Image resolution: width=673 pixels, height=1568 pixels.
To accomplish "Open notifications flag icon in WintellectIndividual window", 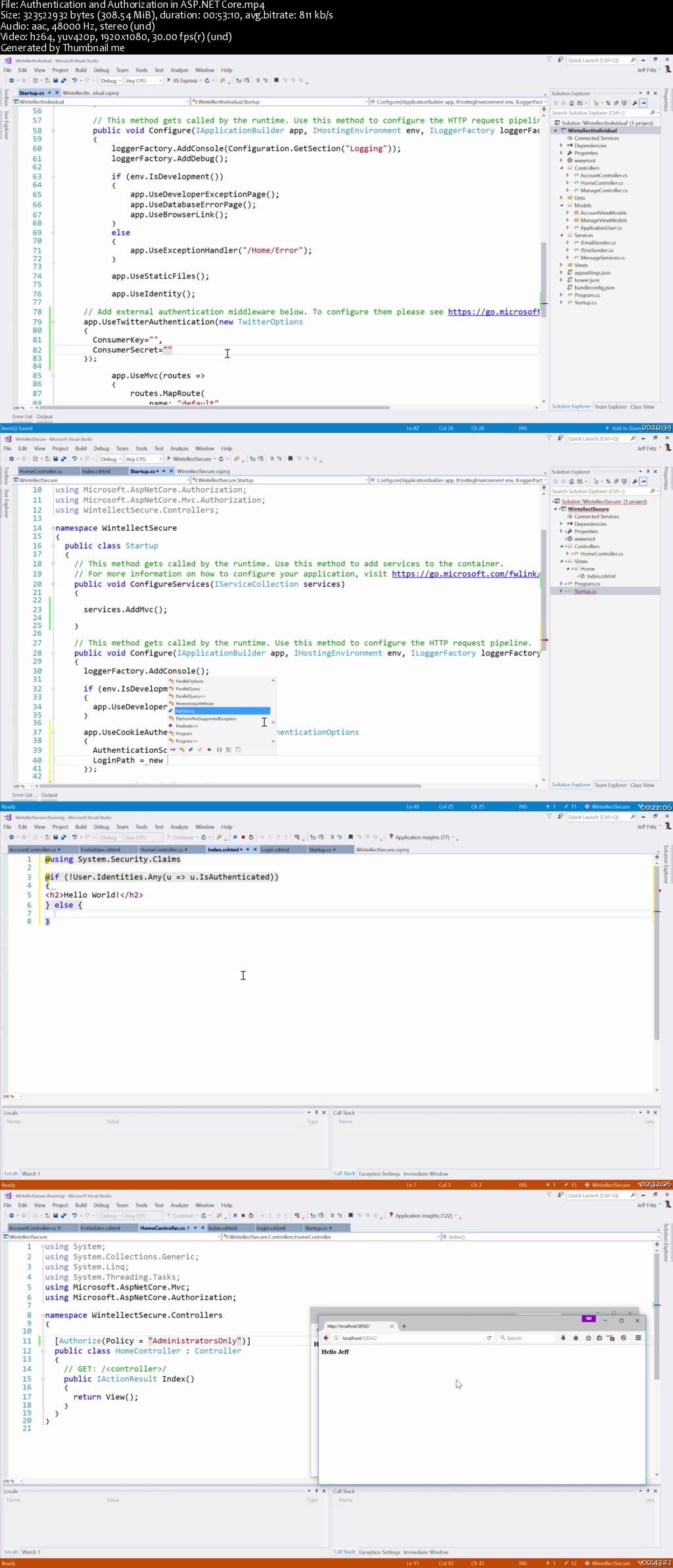I will 549,60.
